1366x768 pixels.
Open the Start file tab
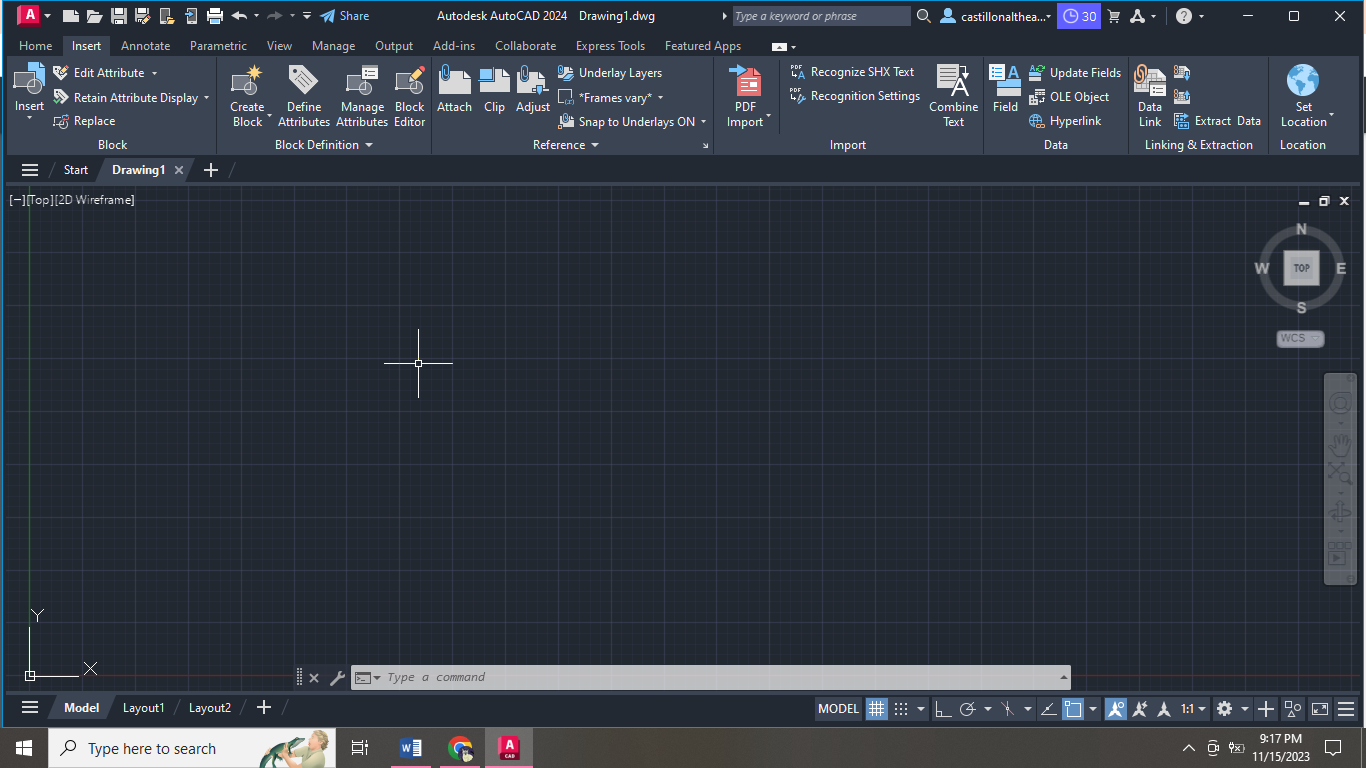tap(76, 170)
